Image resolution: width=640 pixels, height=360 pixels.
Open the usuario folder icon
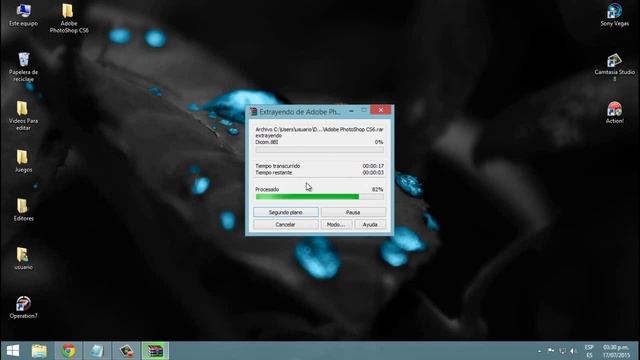pyautogui.click(x=23, y=259)
